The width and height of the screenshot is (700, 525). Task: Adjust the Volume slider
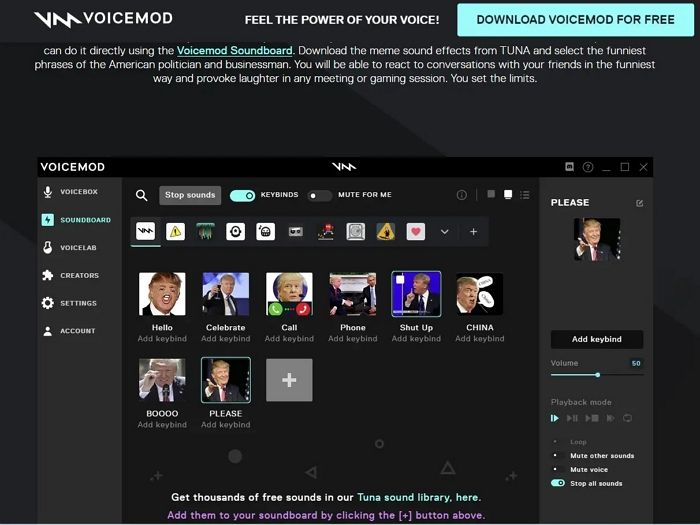598,375
